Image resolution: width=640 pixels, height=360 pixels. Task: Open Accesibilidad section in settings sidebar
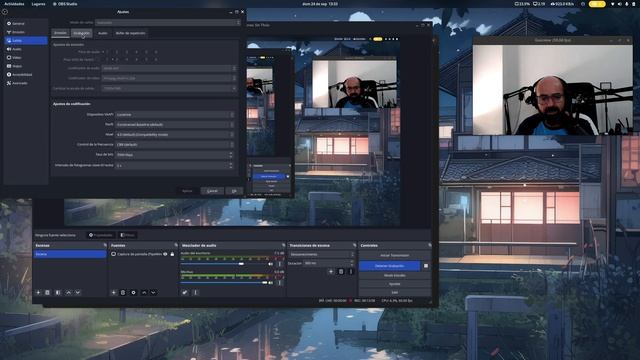25,75
